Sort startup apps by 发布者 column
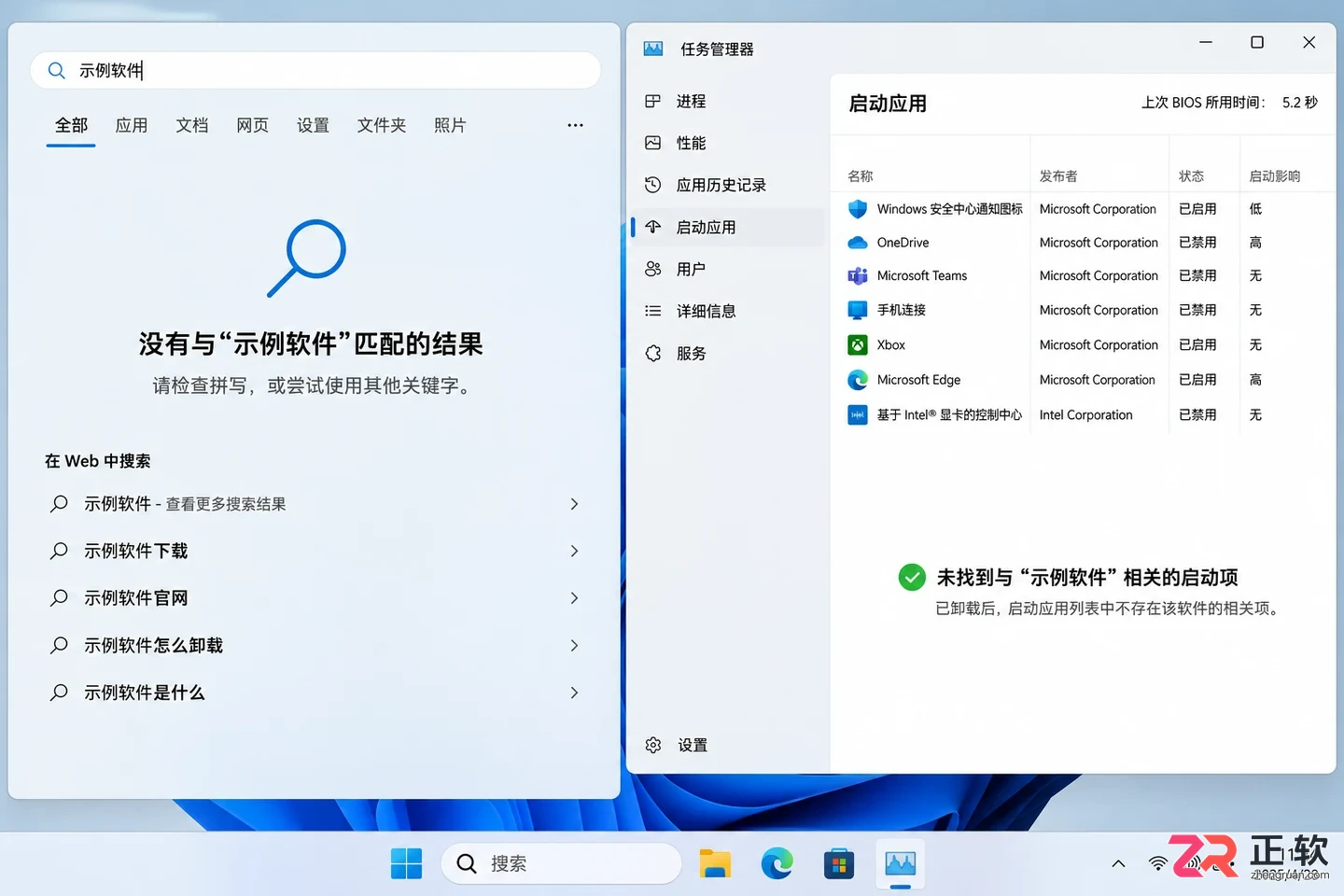The width and height of the screenshot is (1344, 896). pos(1057,175)
